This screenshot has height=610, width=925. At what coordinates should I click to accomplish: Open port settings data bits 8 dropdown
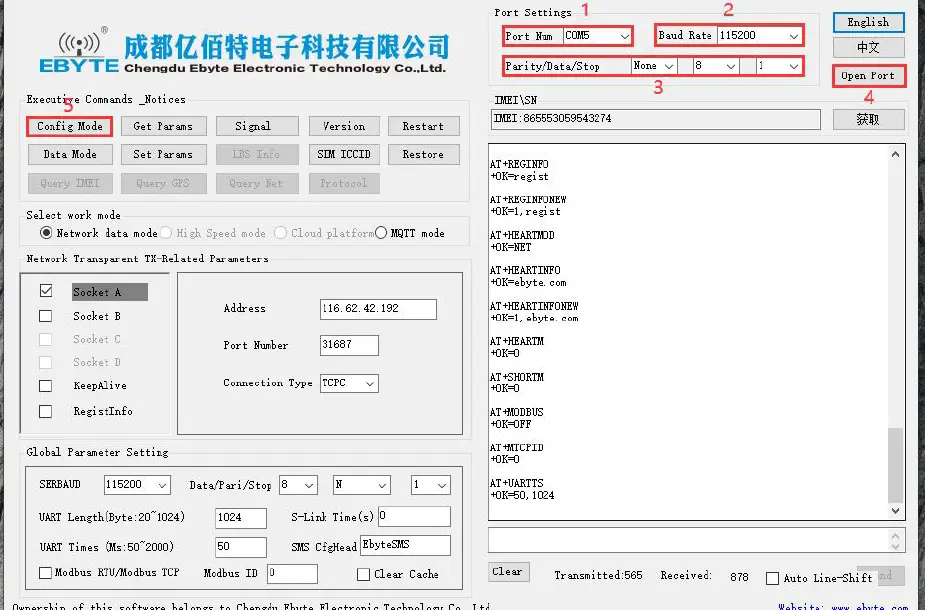pos(716,66)
